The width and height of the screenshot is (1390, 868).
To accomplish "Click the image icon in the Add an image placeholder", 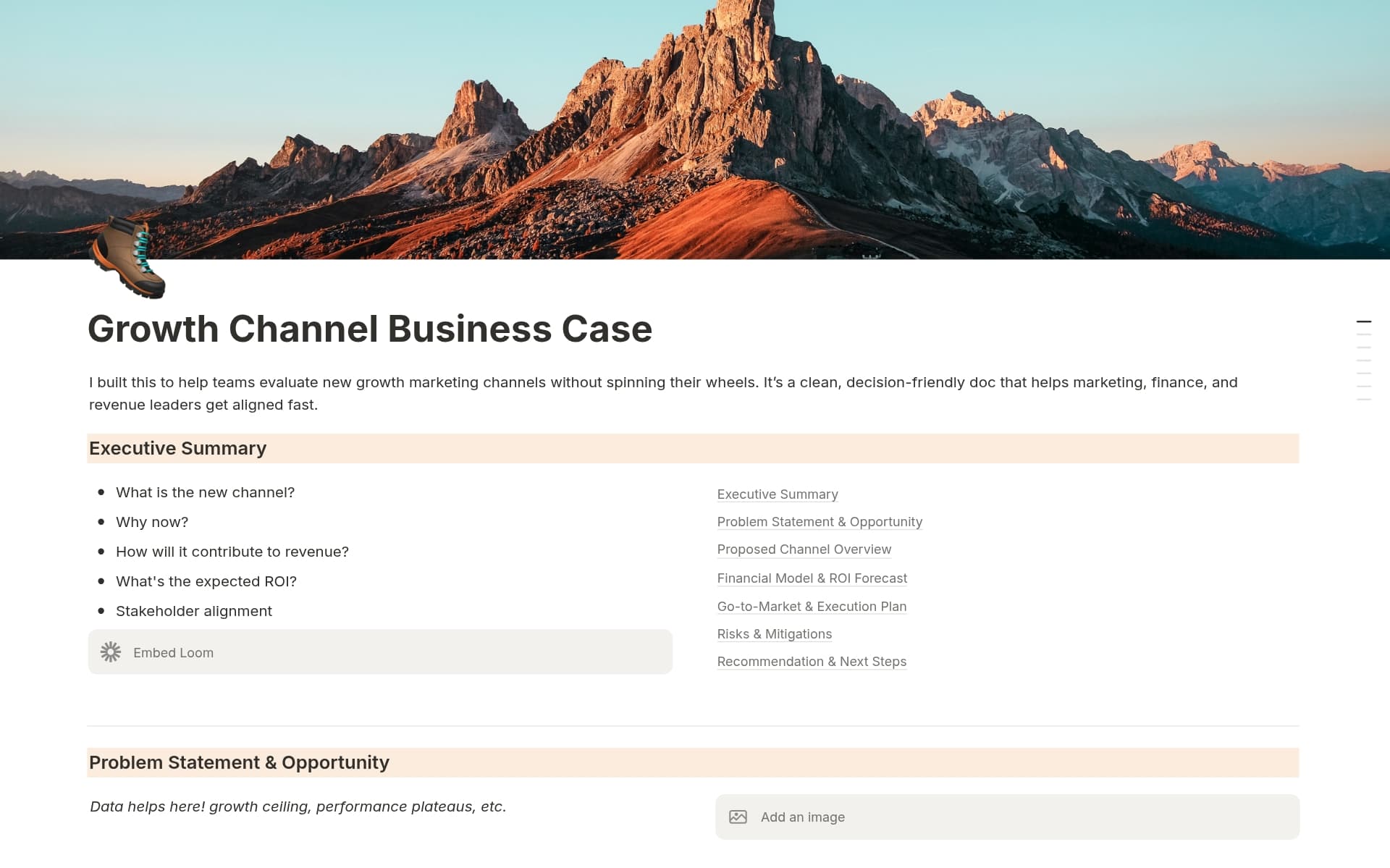I will tap(738, 817).
